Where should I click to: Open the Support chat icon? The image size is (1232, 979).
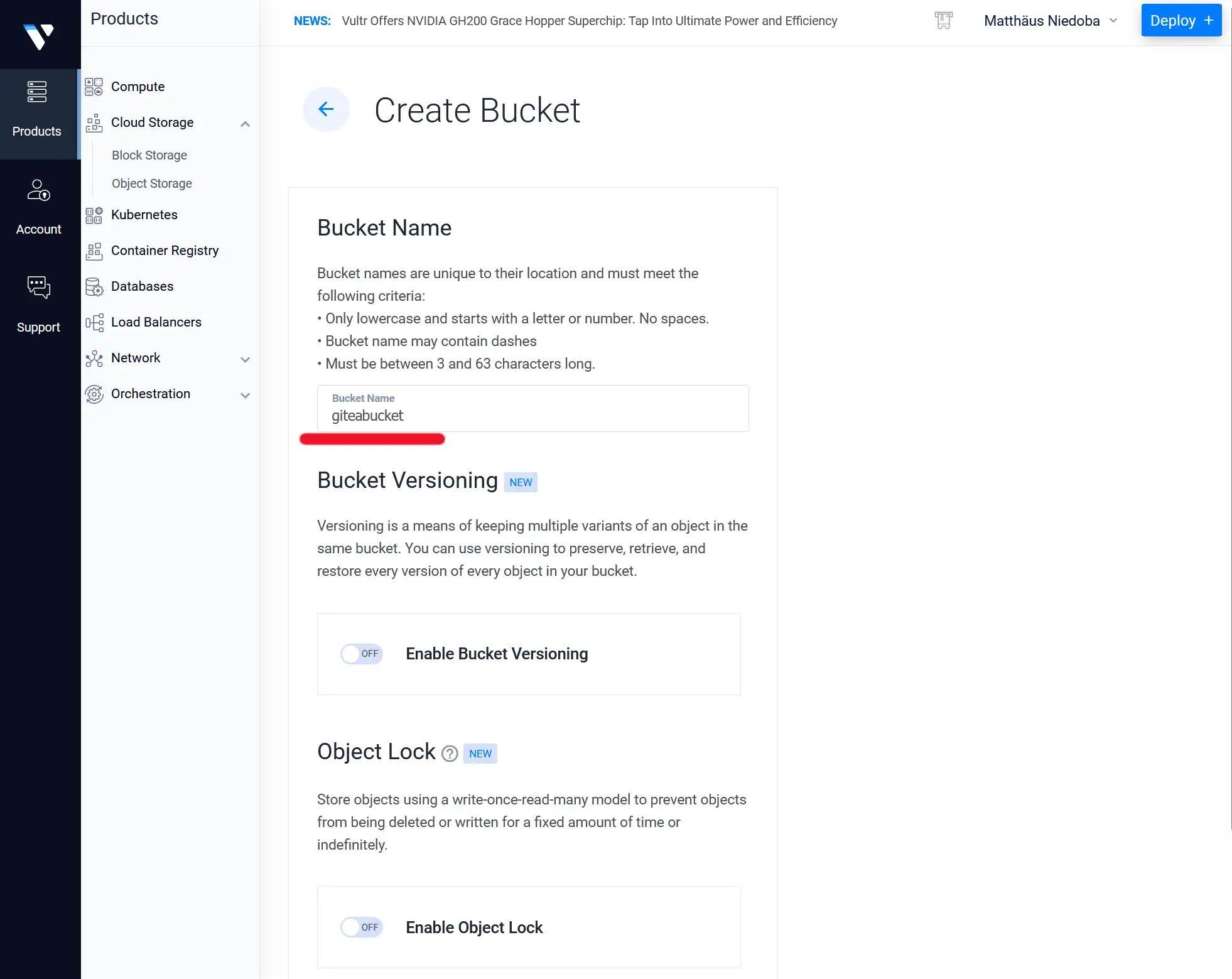click(38, 288)
